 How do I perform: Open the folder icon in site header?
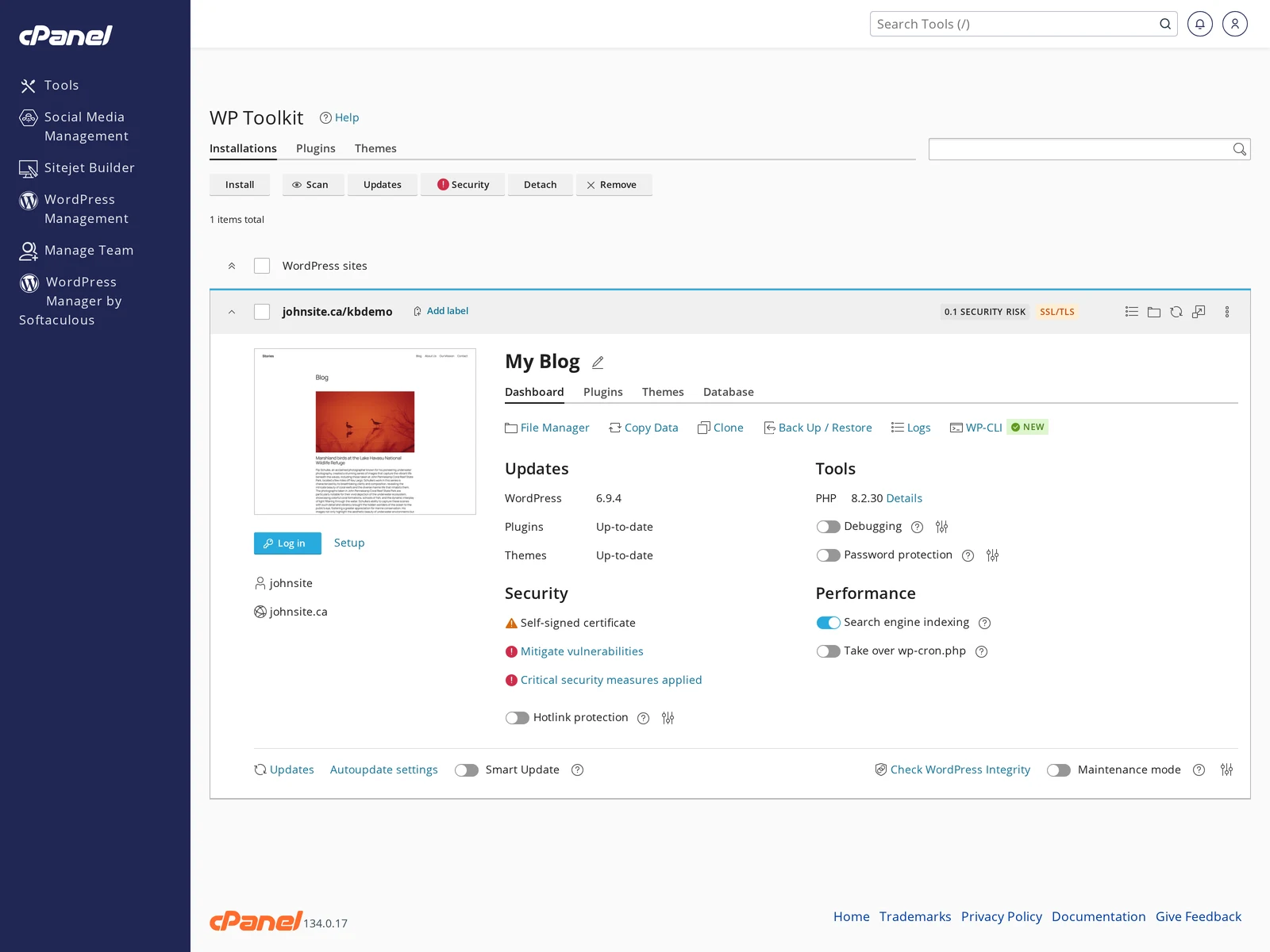pyautogui.click(x=1154, y=312)
